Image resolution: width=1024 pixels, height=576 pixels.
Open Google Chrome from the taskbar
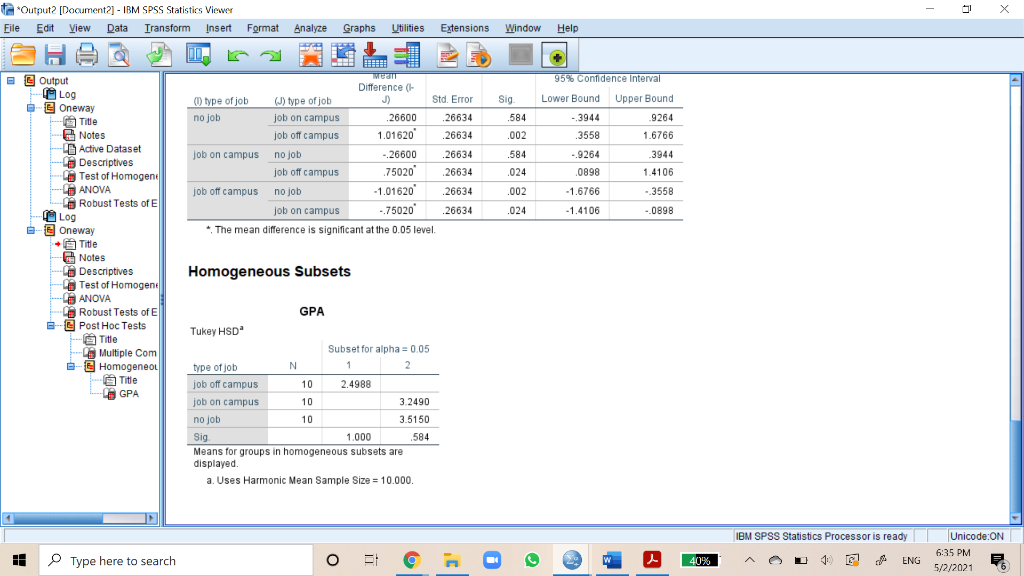pyautogui.click(x=411, y=560)
